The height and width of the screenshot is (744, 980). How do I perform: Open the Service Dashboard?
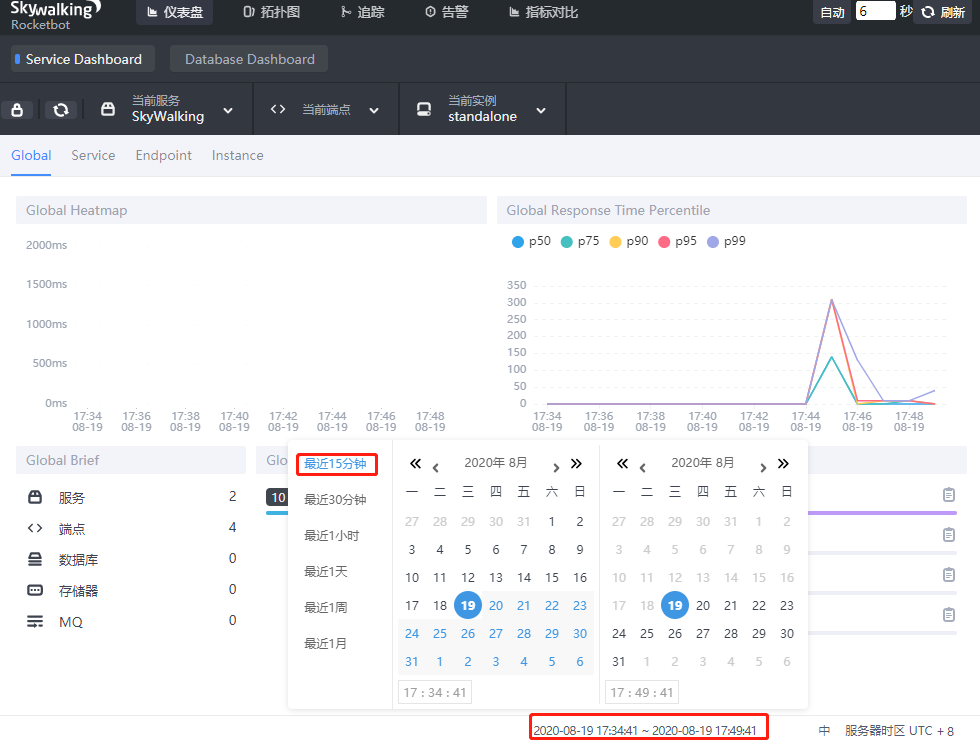coord(83,59)
